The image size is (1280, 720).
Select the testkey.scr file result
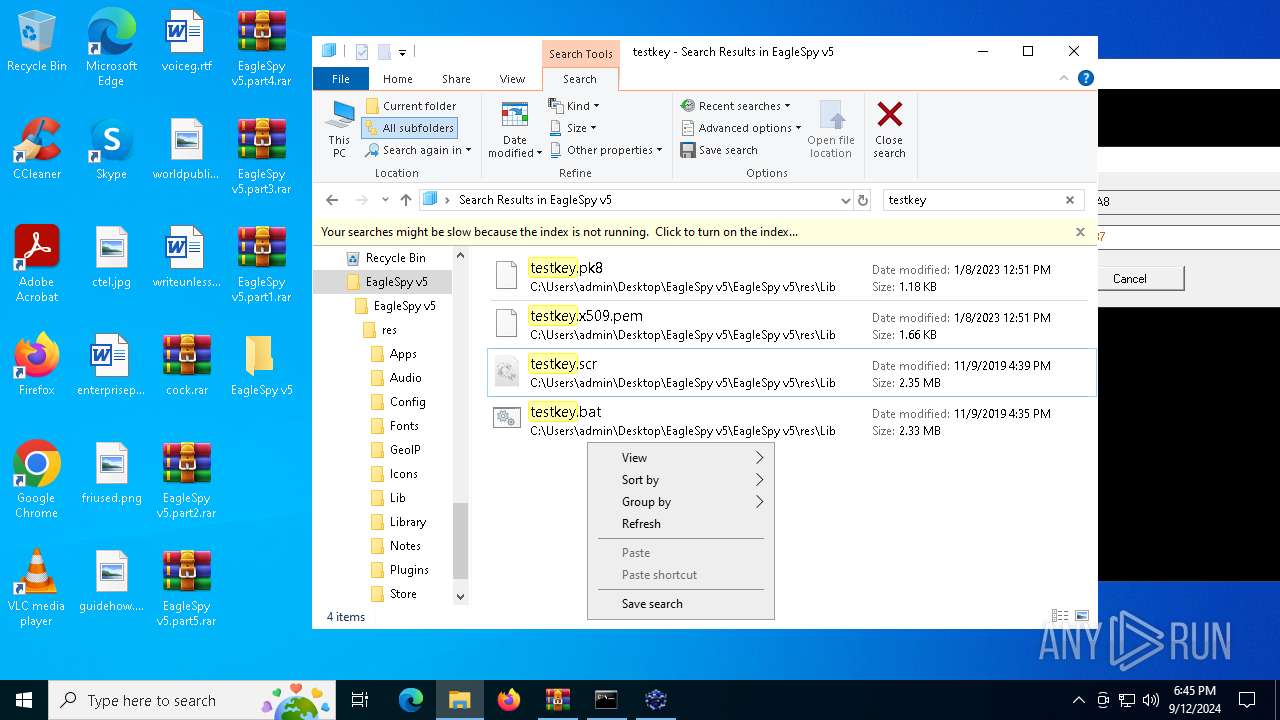tap(792, 372)
